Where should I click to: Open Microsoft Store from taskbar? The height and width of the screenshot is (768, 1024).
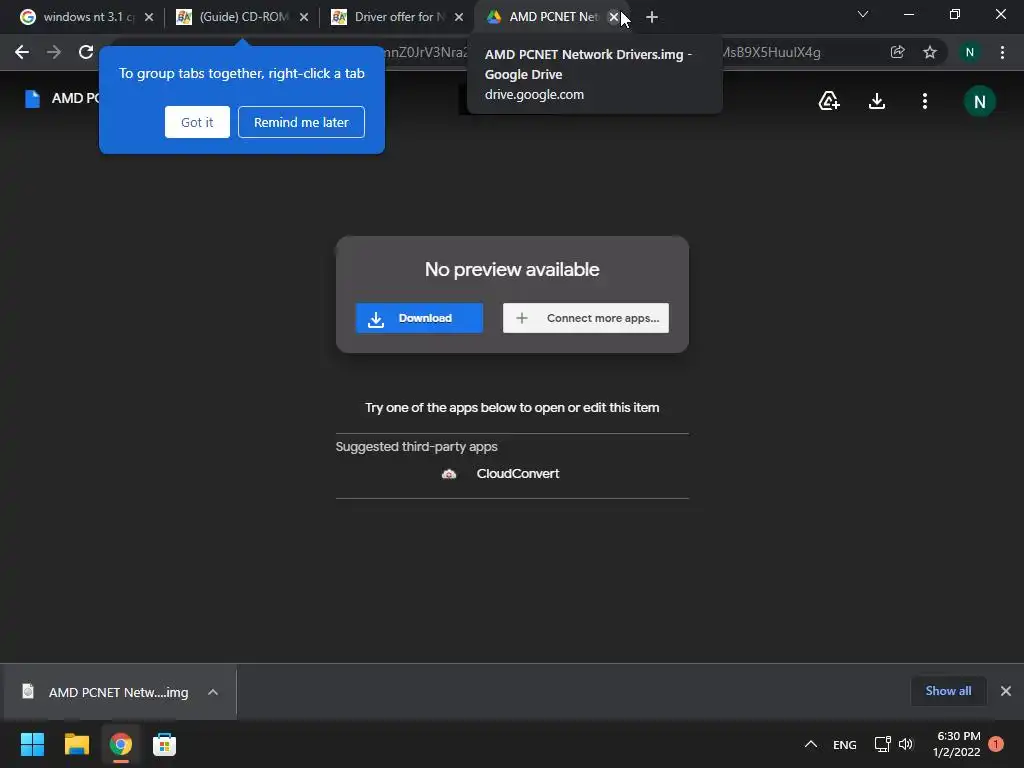tap(164, 744)
